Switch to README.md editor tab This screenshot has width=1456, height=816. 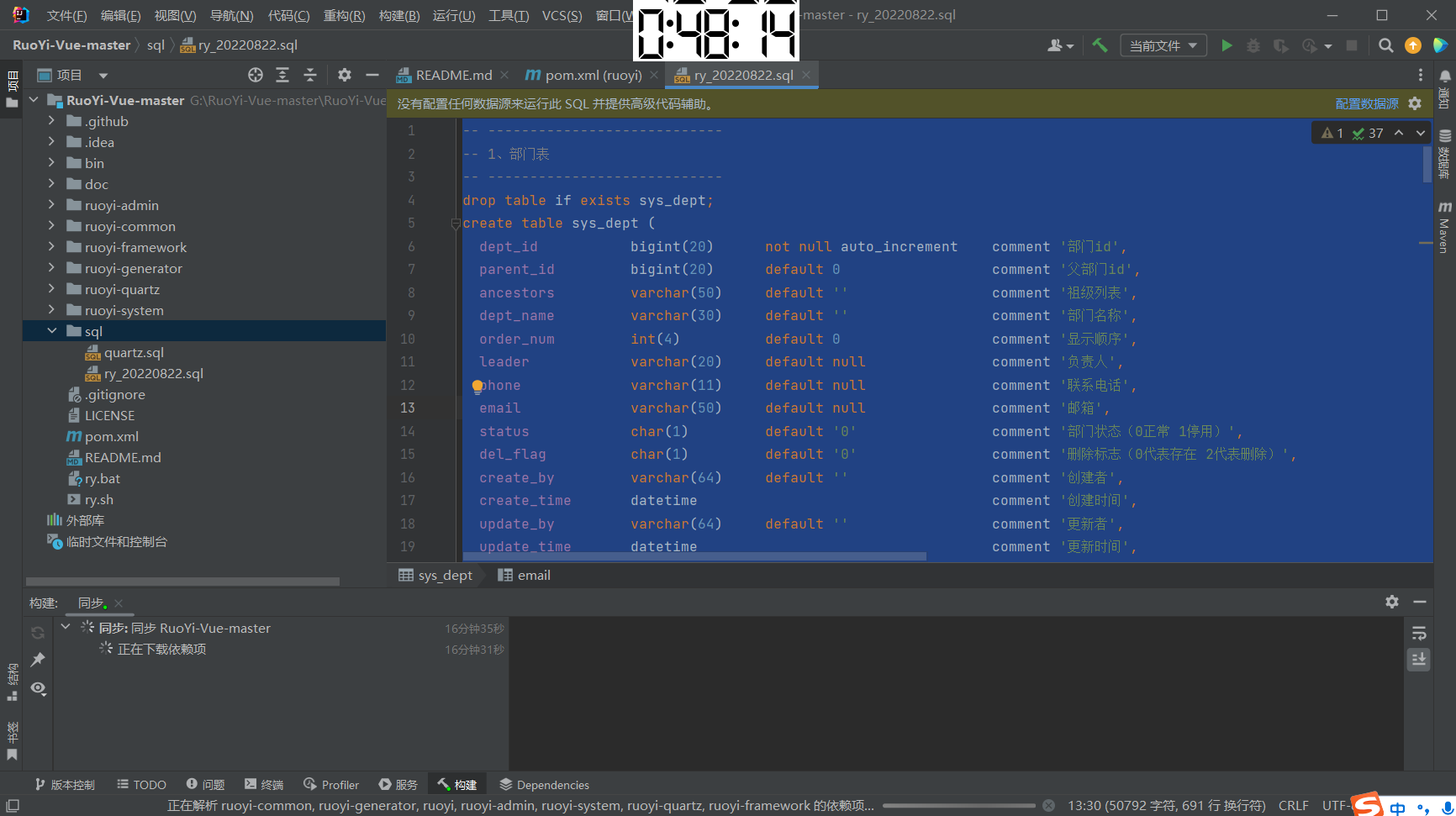pos(454,75)
